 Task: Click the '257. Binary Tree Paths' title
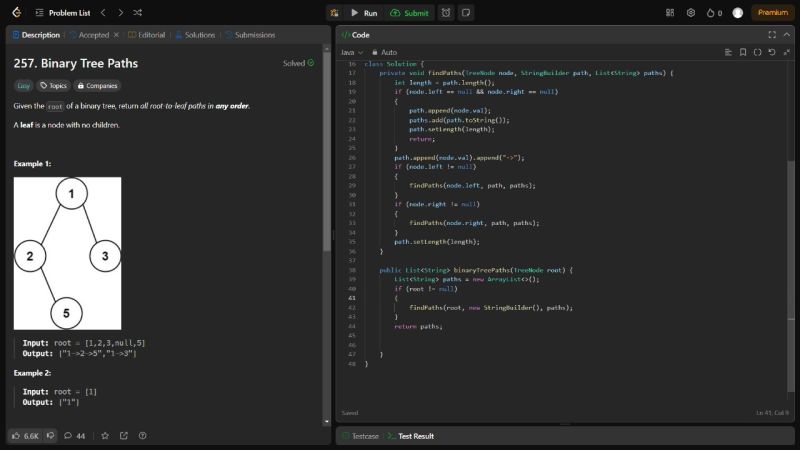76,63
